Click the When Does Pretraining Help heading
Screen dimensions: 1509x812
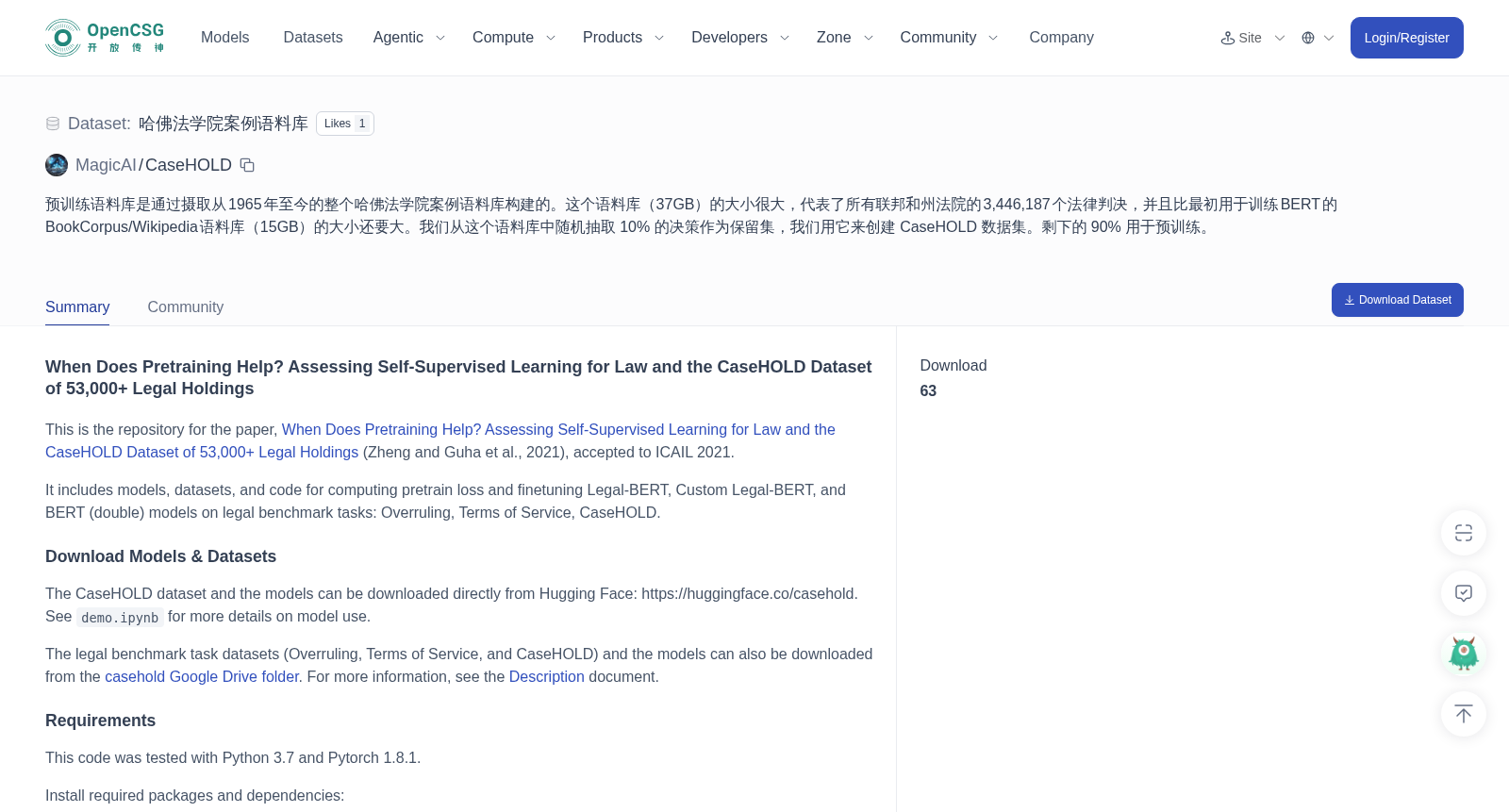click(458, 377)
